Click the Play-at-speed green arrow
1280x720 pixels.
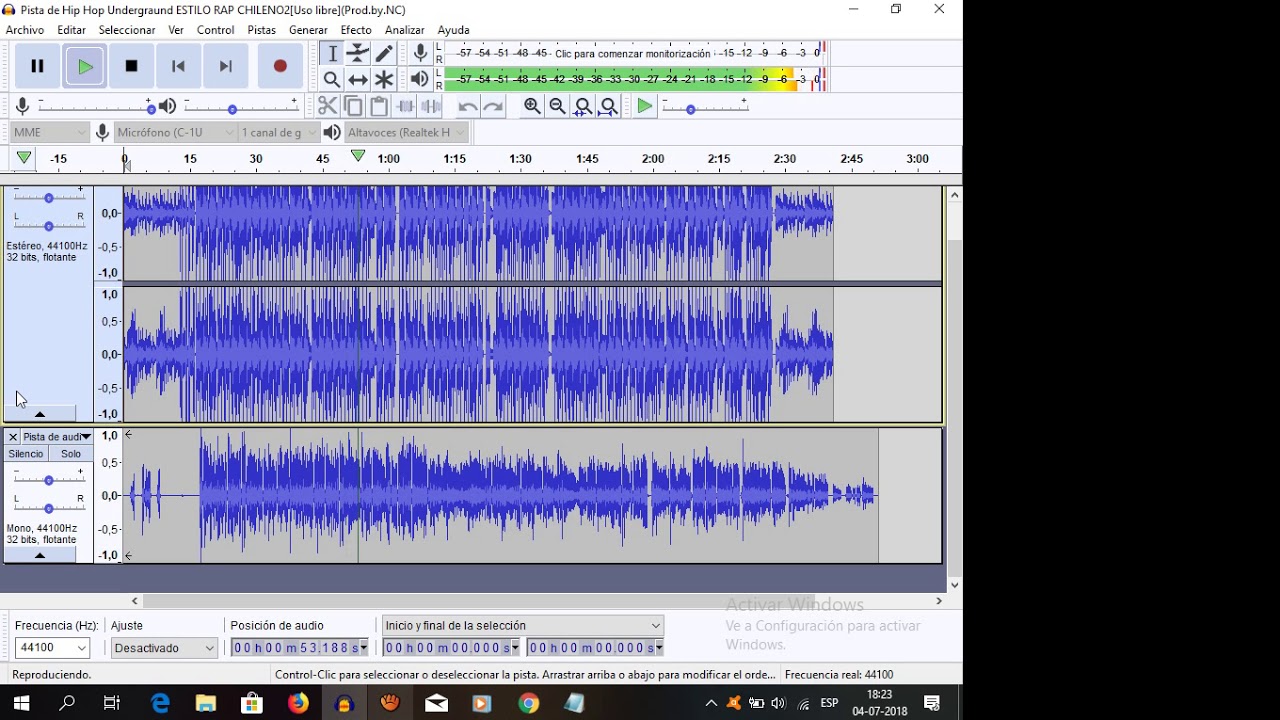click(645, 106)
